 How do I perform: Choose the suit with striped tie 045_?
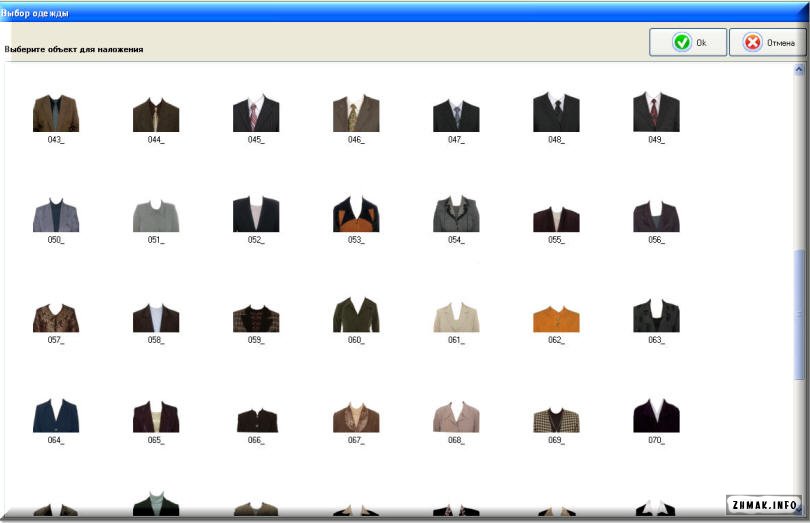coord(256,113)
